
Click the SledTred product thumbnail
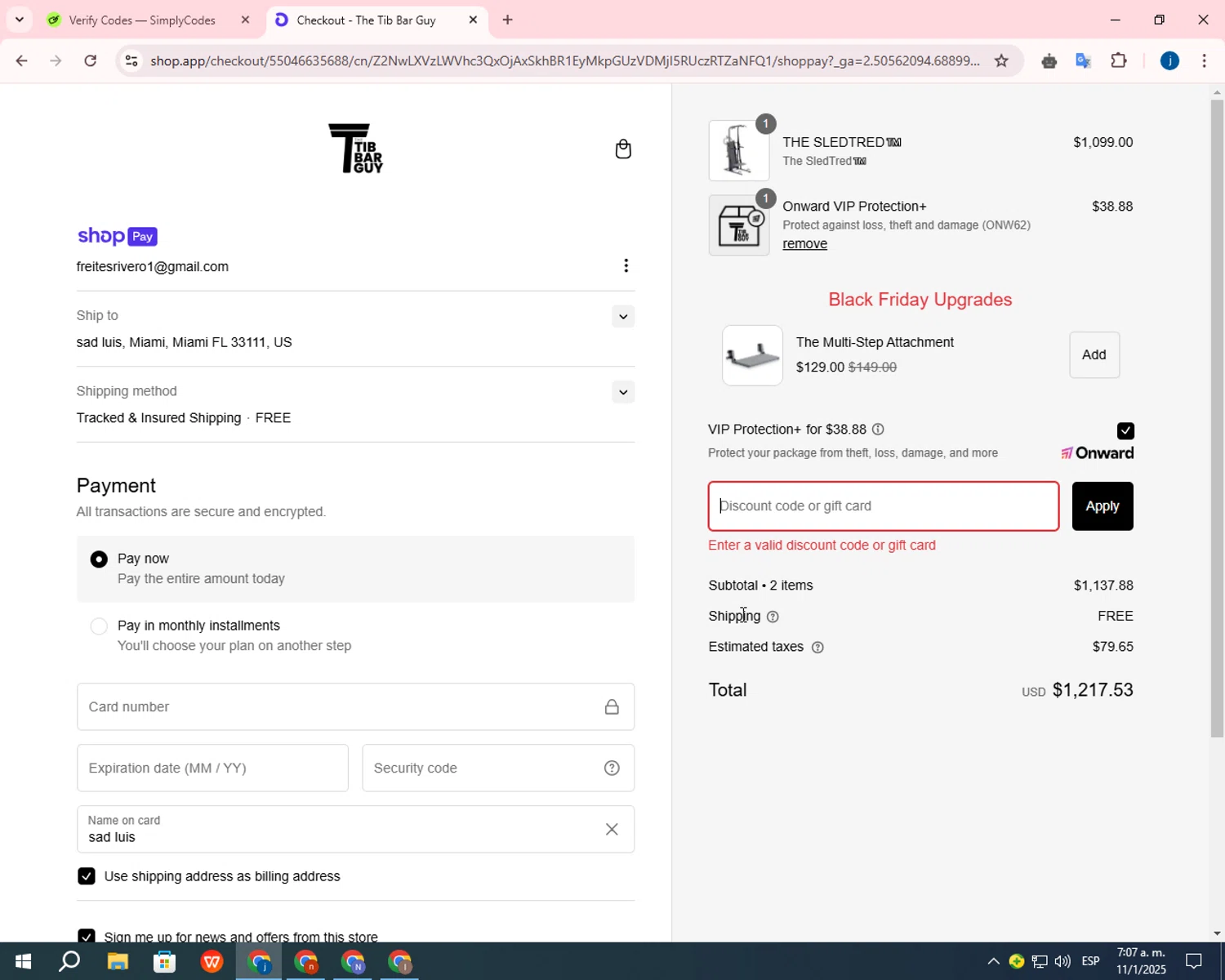[738, 150]
